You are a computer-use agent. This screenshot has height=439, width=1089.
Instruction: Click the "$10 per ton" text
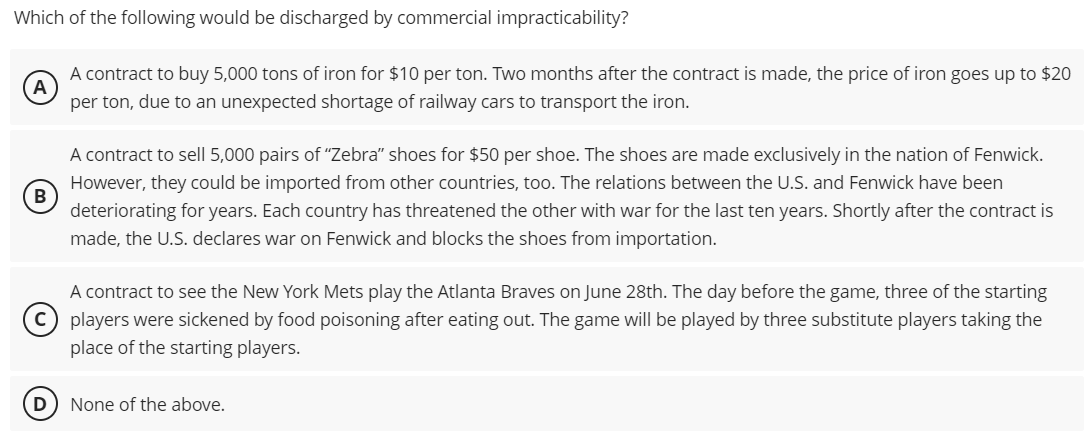430,73
